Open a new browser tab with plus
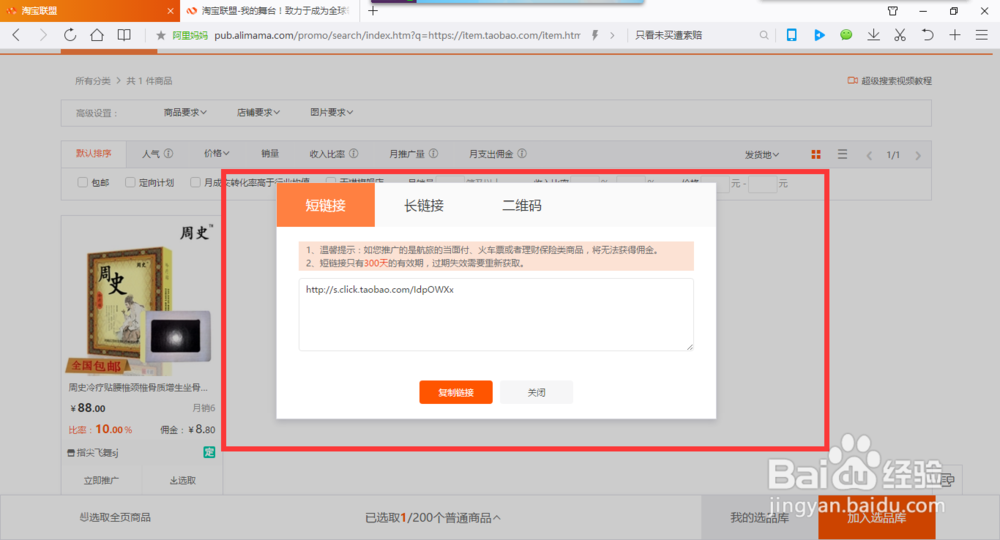The width and height of the screenshot is (1000, 540). [373, 11]
